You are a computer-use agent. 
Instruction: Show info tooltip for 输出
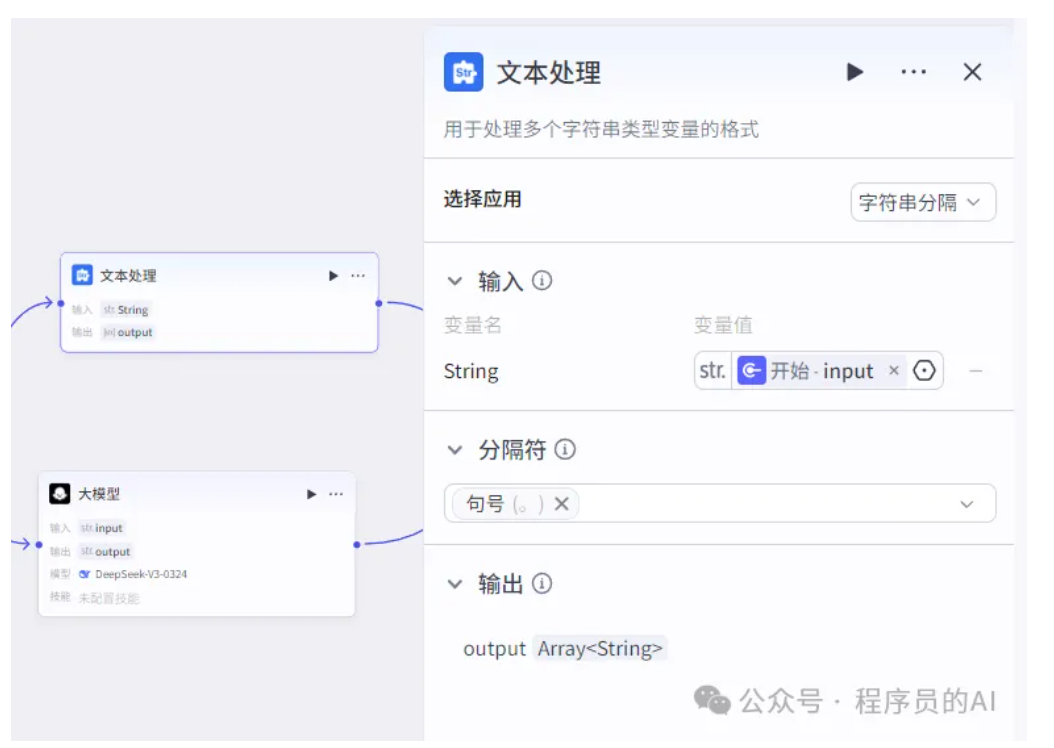click(x=542, y=583)
